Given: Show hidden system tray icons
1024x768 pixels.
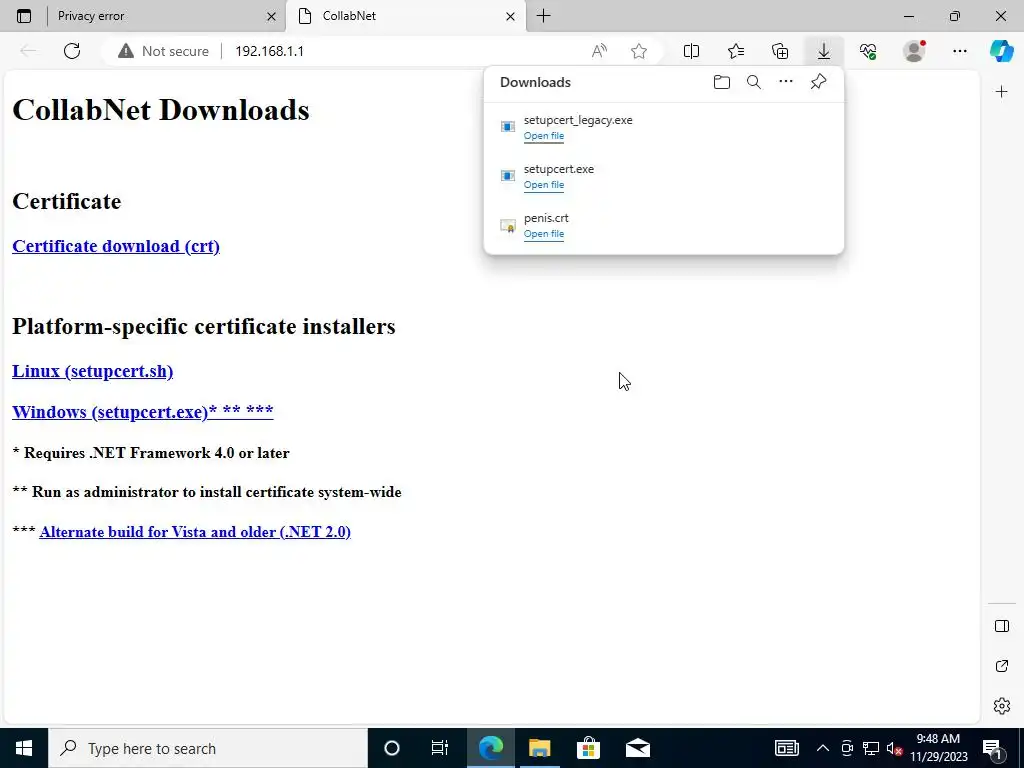Looking at the screenshot, I should click(x=823, y=748).
